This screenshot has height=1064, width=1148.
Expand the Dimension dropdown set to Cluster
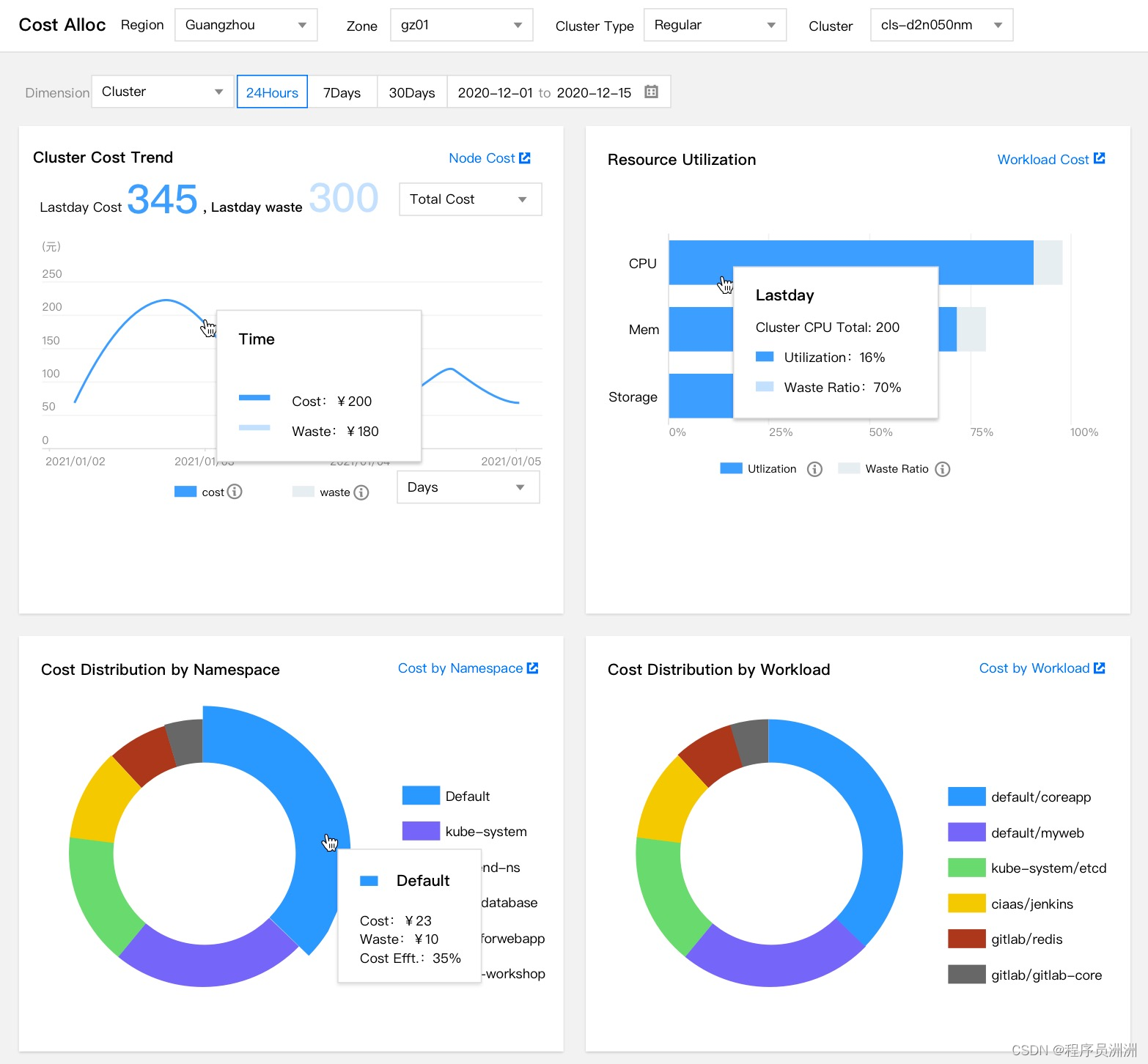[163, 92]
